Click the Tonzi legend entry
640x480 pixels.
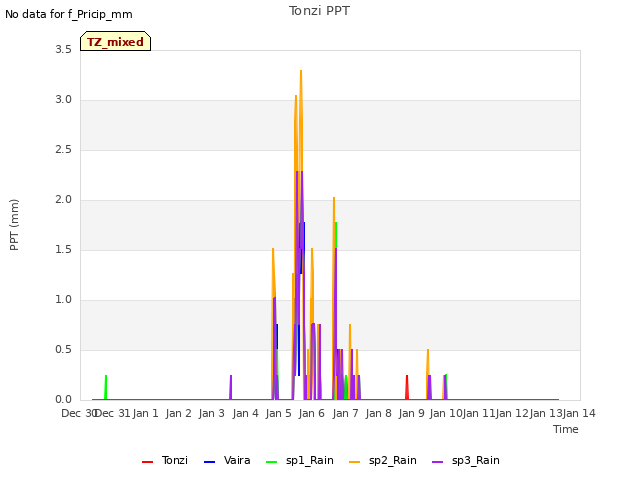pyautogui.click(x=165, y=460)
